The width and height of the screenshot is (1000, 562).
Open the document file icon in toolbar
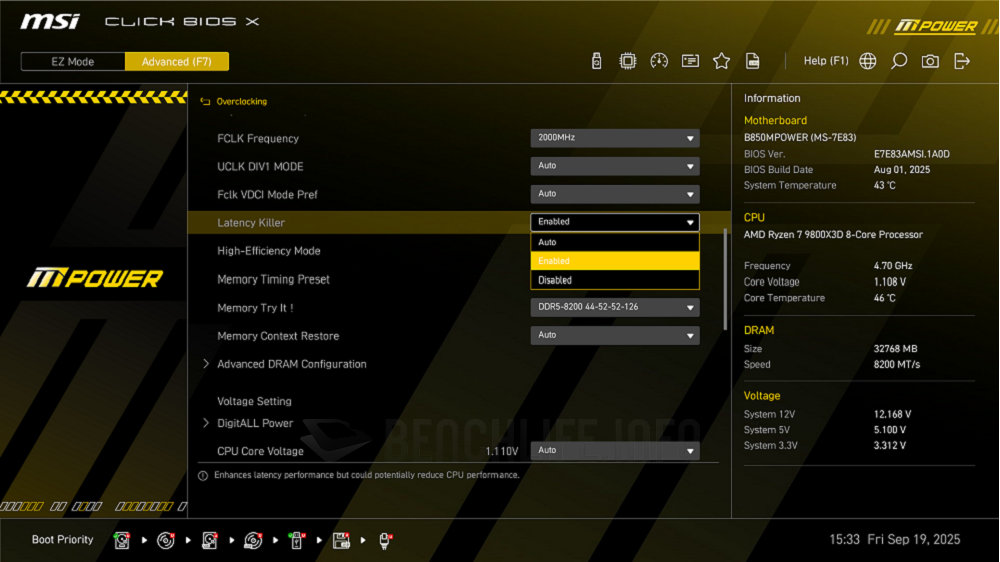click(753, 61)
